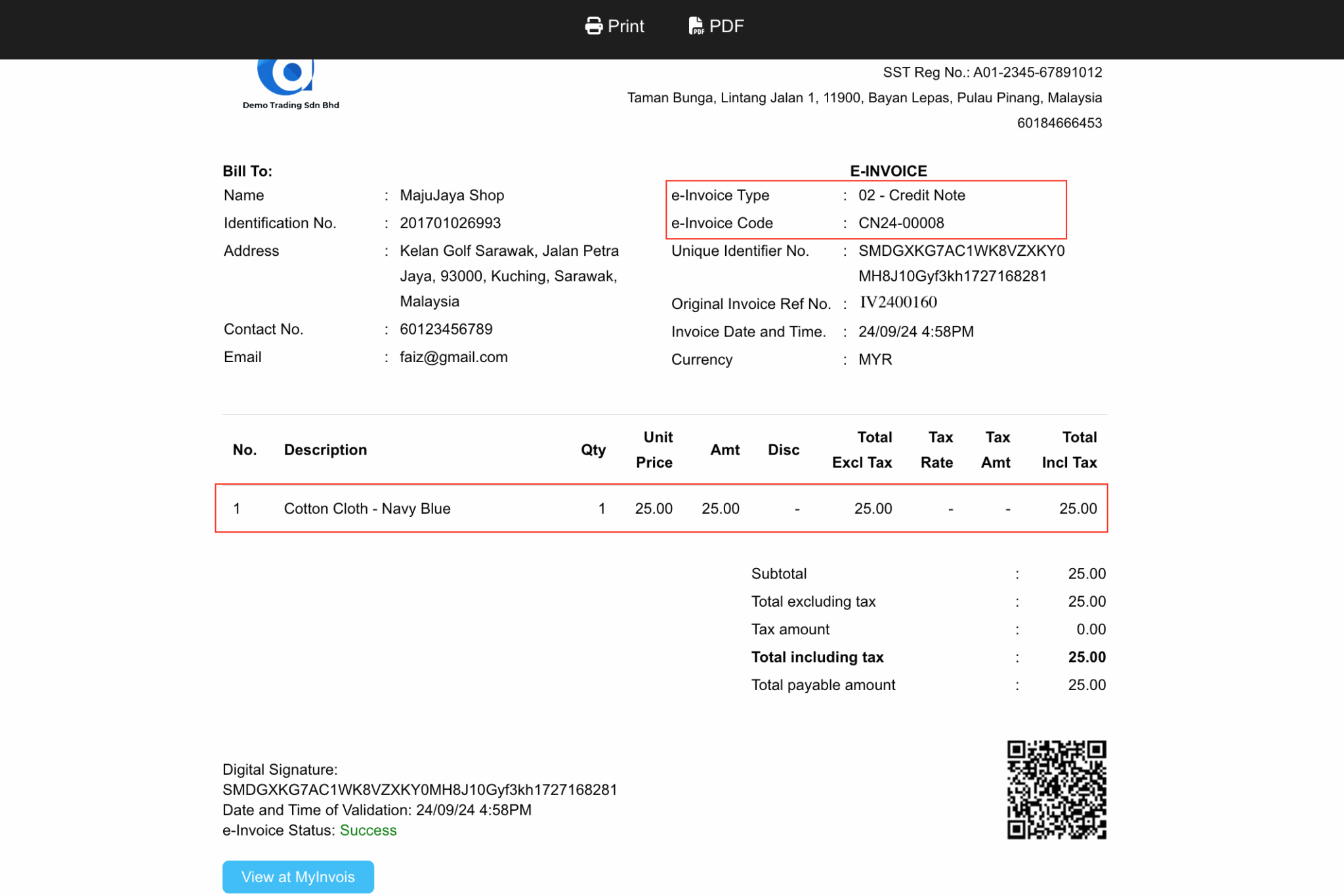The width and height of the screenshot is (1344, 896).
Task: Click the PDF file icon
Action: click(x=696, y=26)
